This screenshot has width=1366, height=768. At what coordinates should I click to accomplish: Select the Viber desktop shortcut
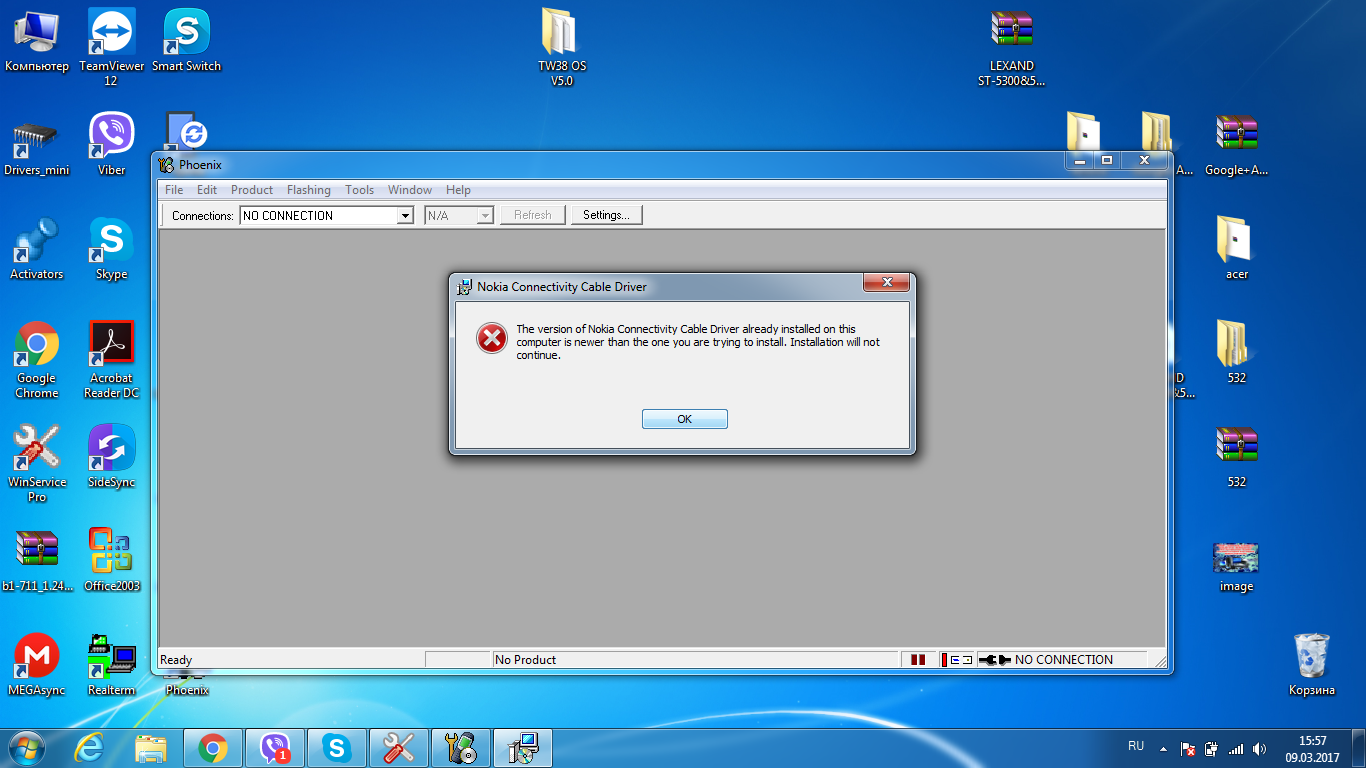coord(111,144)
